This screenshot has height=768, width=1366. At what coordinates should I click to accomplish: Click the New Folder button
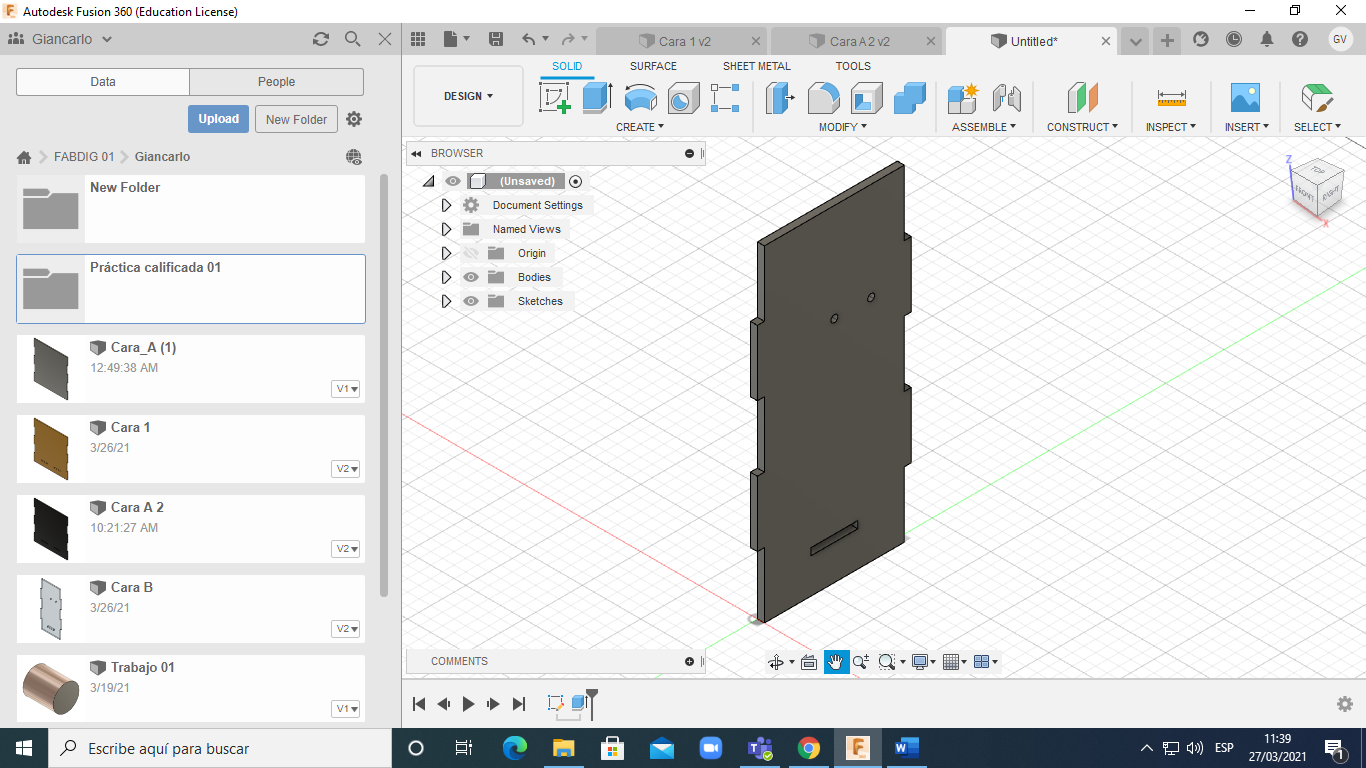click(x=296, y=119)
